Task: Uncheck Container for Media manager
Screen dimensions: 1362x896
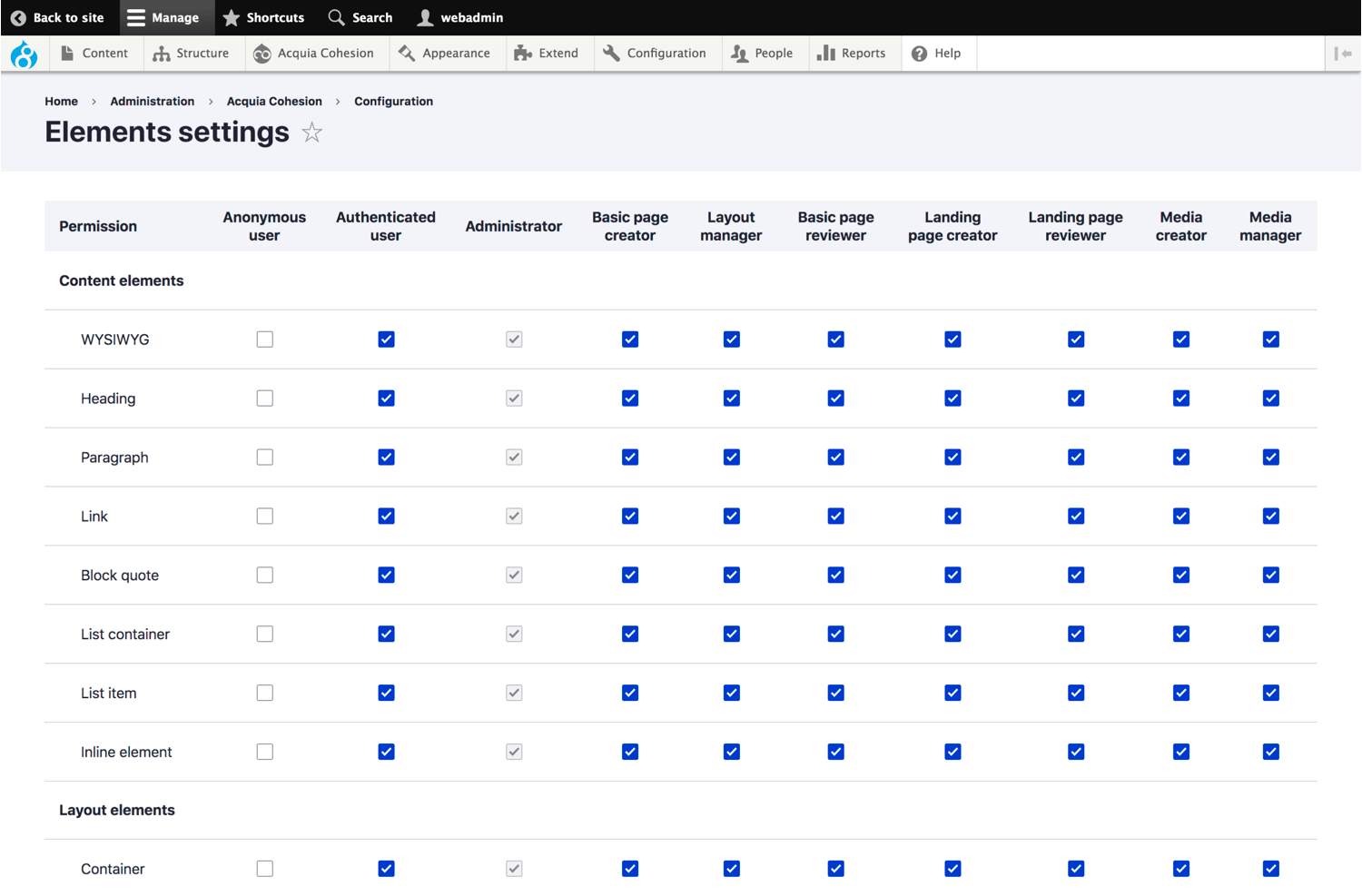Action: point(1271,869)
